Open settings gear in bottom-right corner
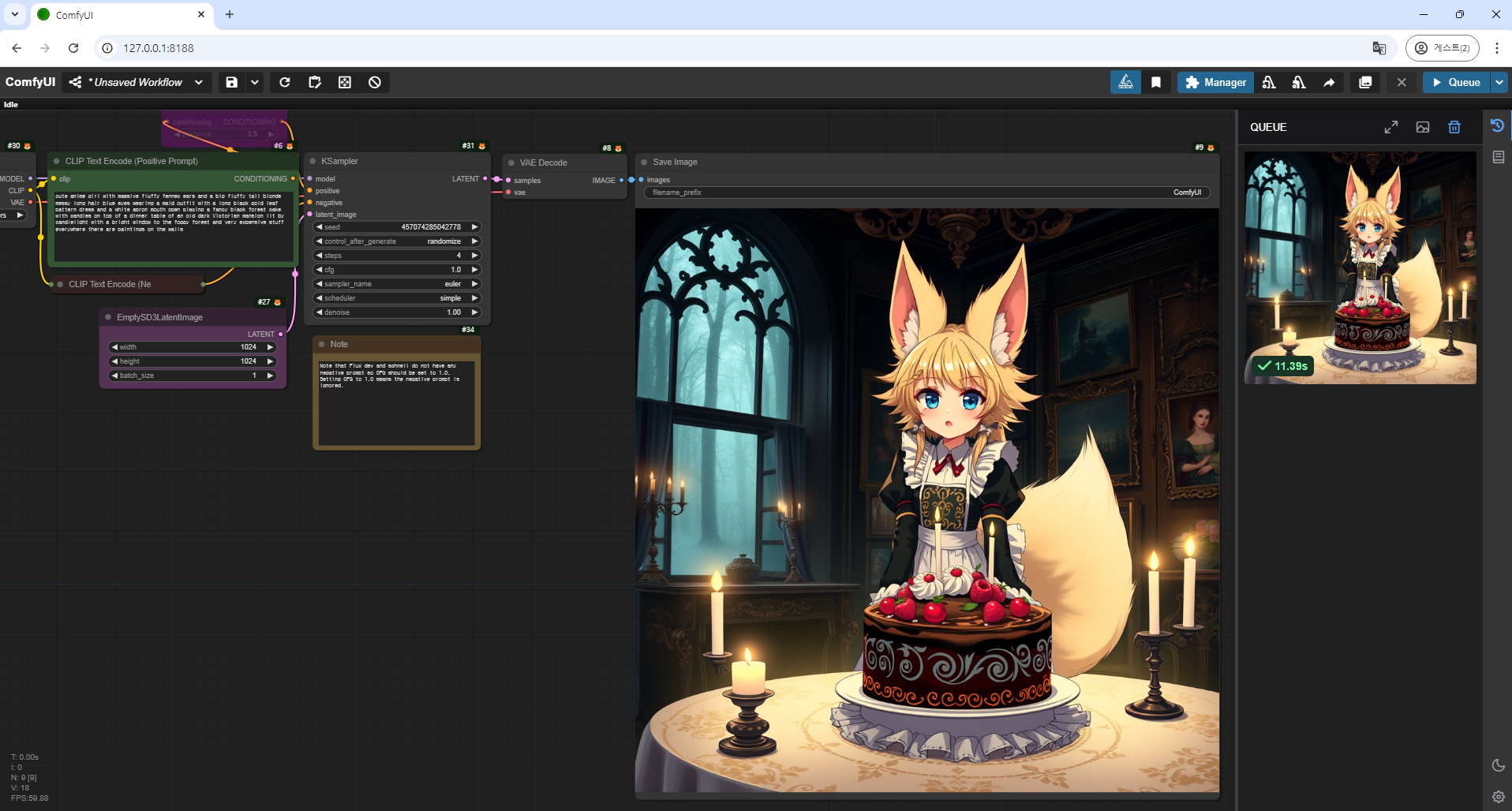 point(1498,797)
